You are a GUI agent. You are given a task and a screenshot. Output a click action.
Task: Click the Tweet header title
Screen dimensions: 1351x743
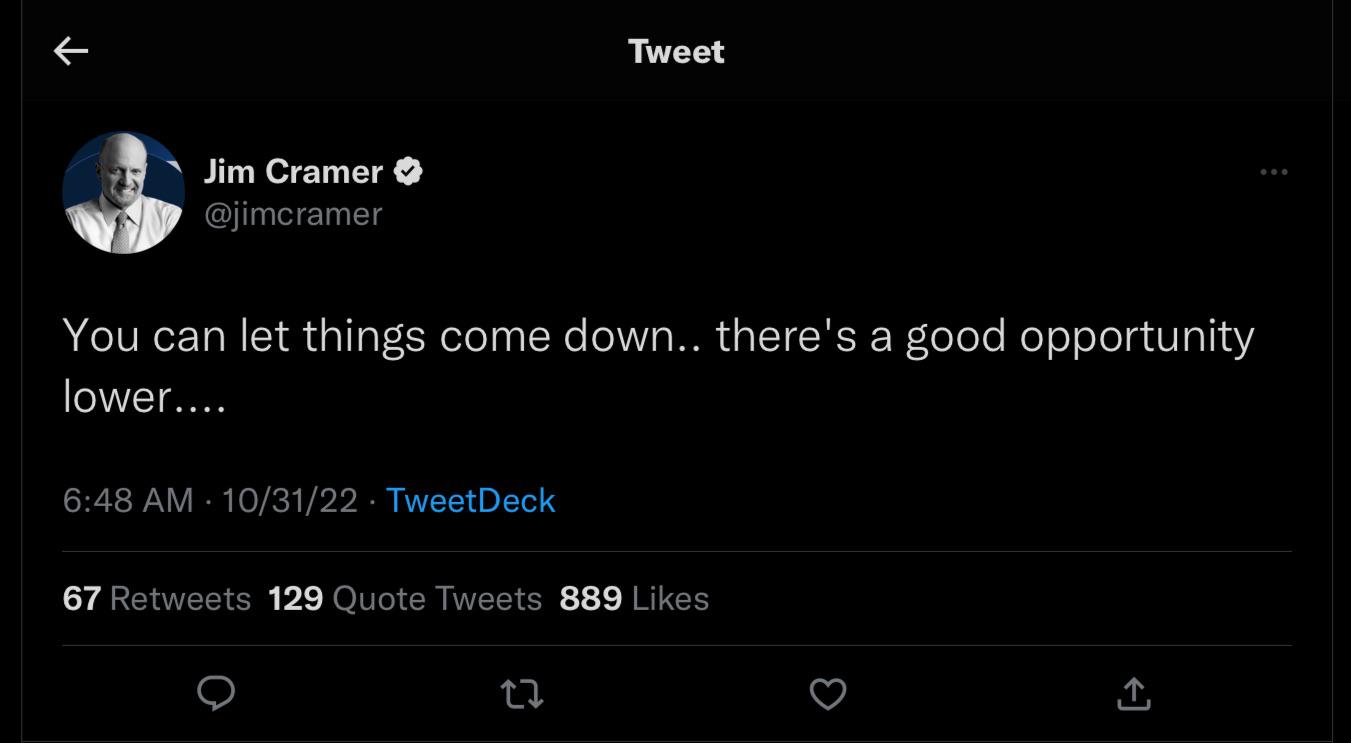676,52
